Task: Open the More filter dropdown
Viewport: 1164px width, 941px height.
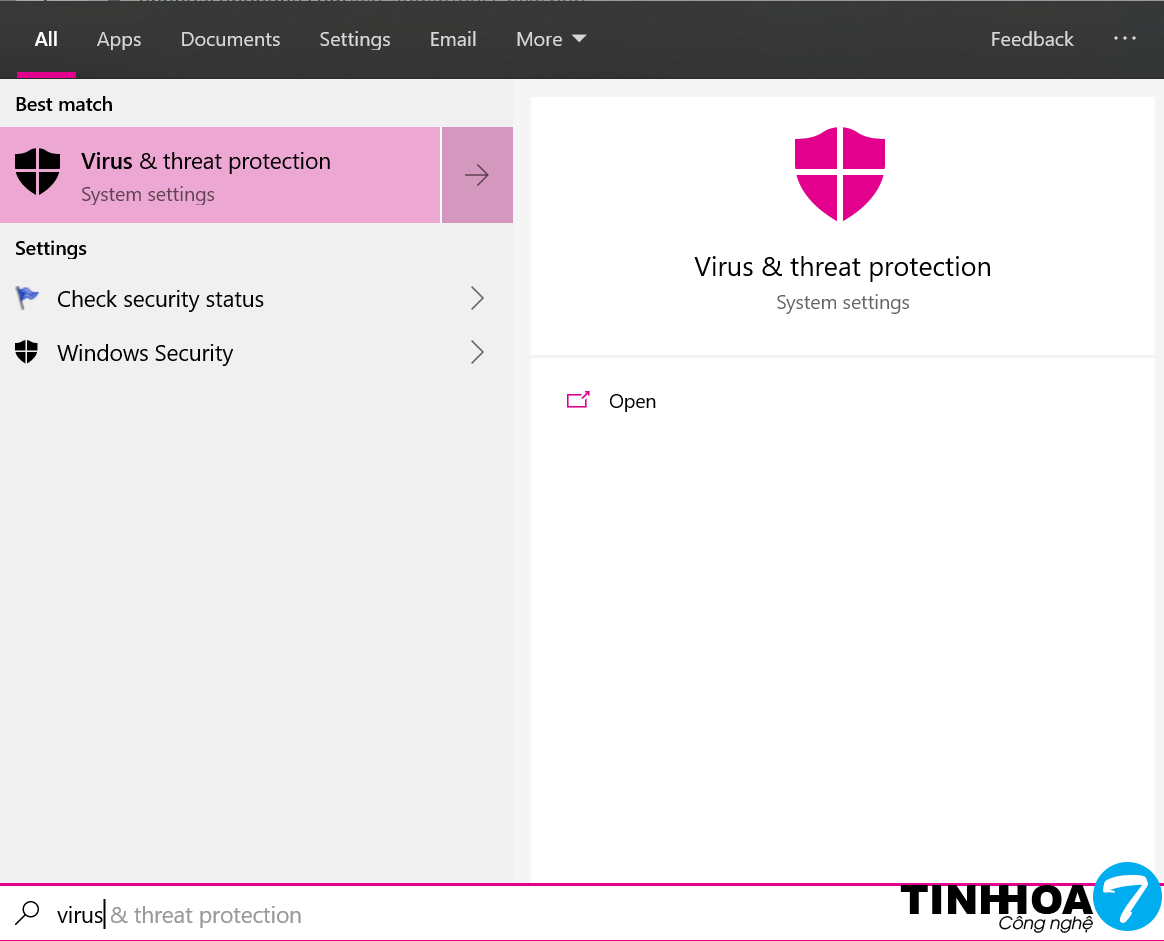Action: click(550, 39)
